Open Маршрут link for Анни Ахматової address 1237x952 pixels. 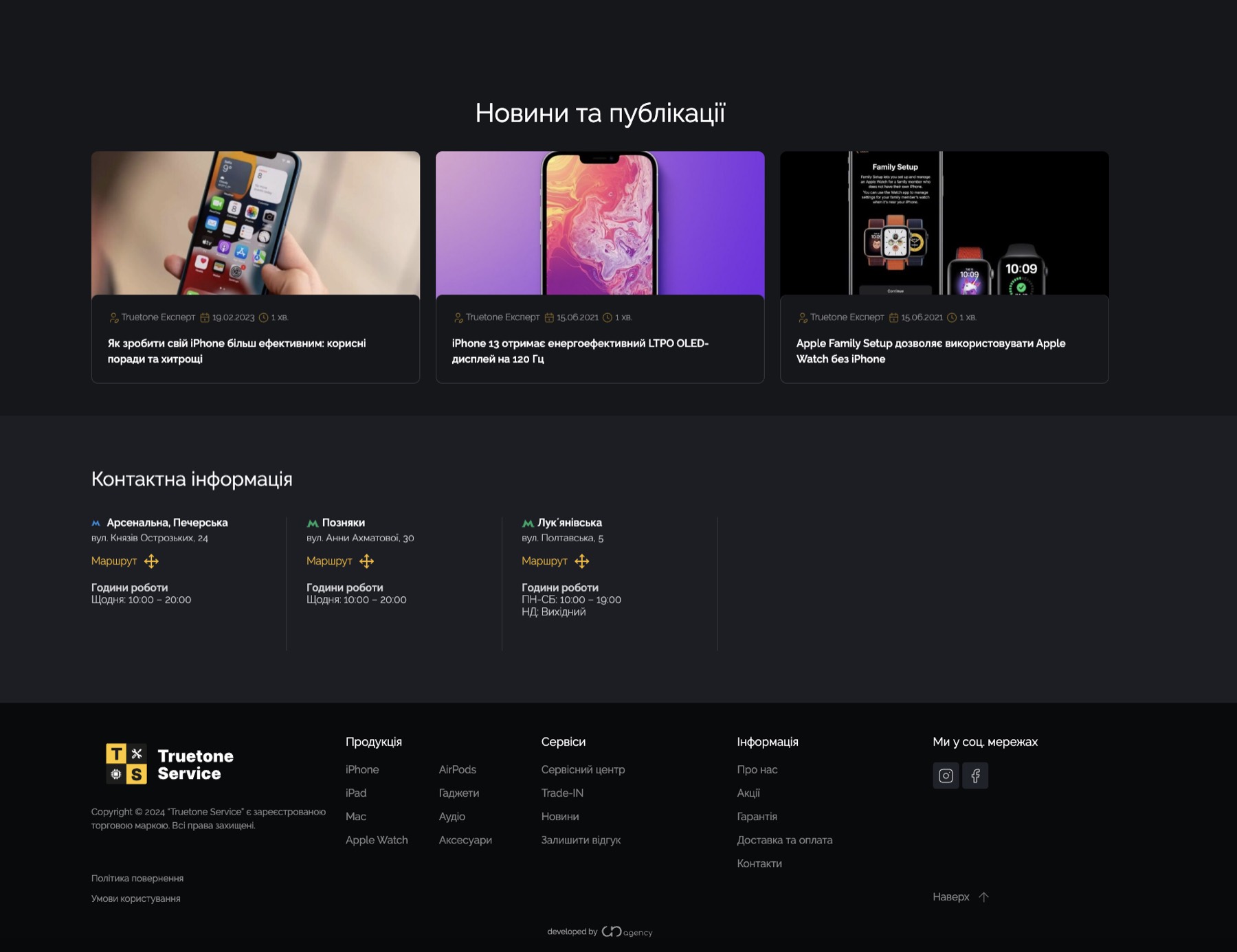point(329,561)
